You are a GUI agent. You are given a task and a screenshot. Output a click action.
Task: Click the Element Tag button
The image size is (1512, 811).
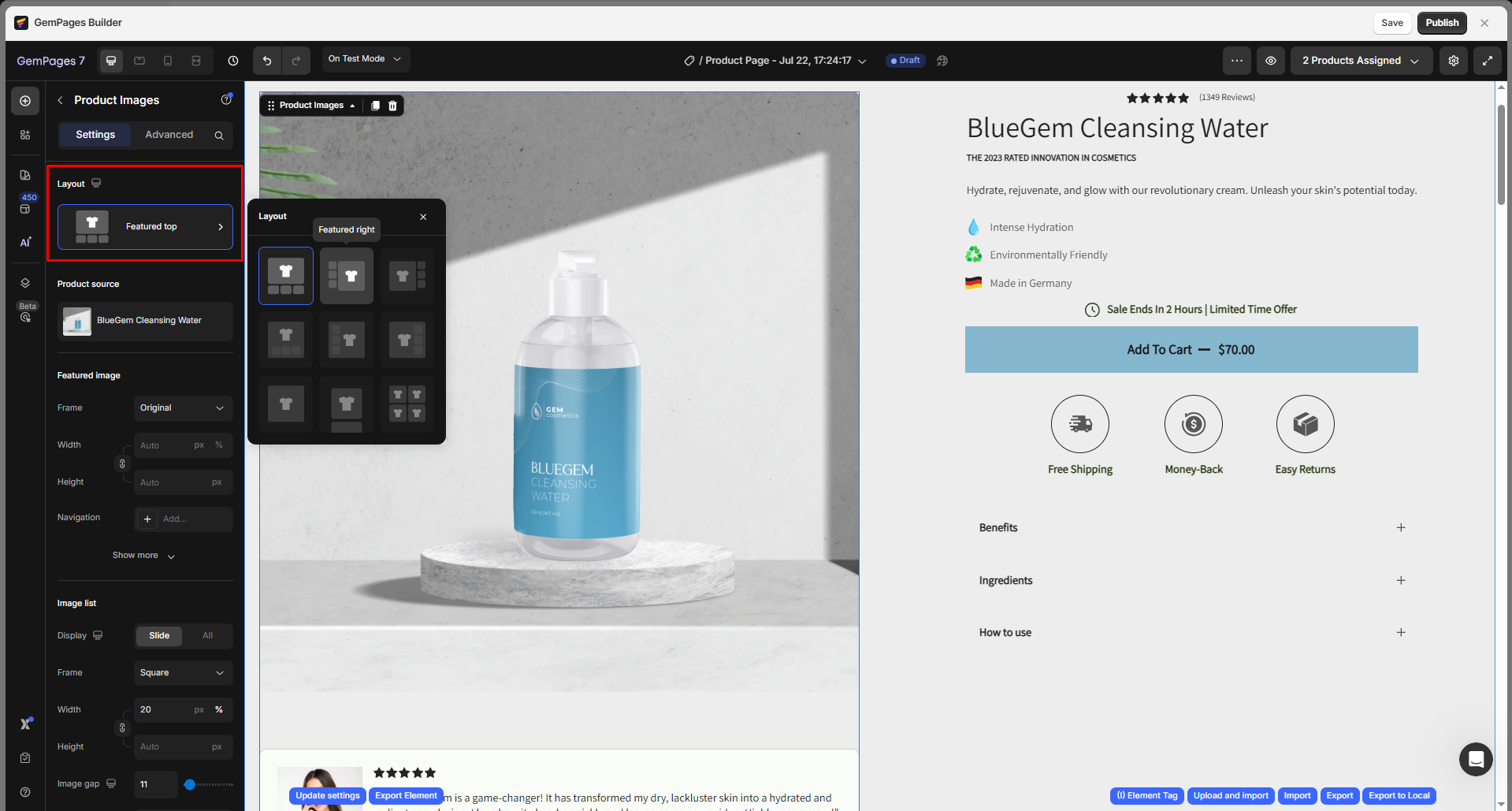(x=1147, y=796)
